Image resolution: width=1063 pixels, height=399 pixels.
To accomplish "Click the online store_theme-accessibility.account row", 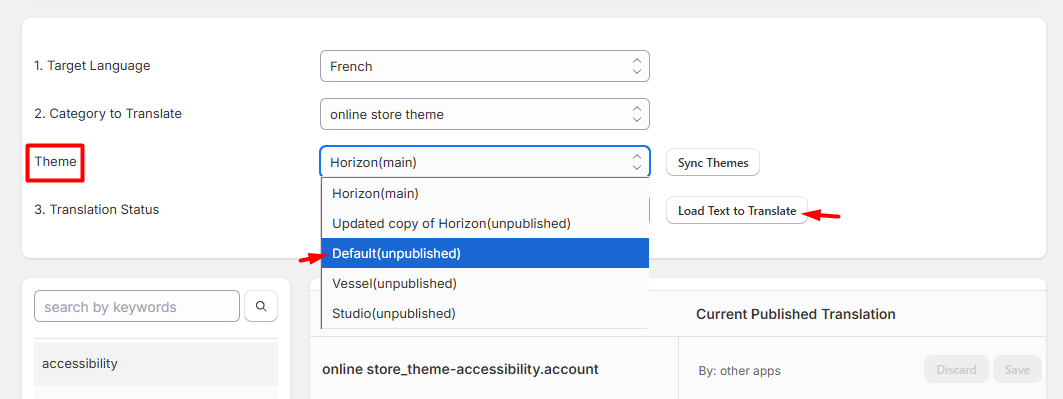I will pyautogui.click(x=494, y=369).
